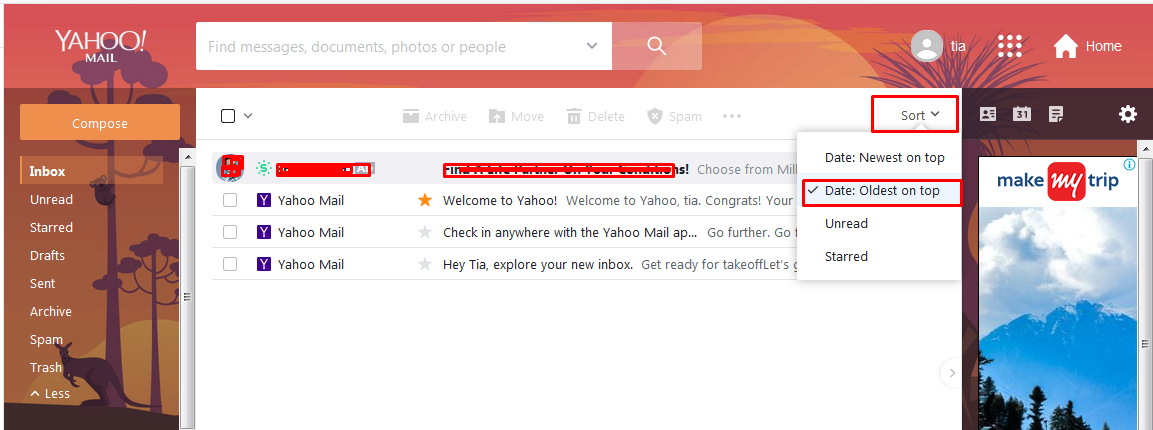Open the Unread folder

51,199
